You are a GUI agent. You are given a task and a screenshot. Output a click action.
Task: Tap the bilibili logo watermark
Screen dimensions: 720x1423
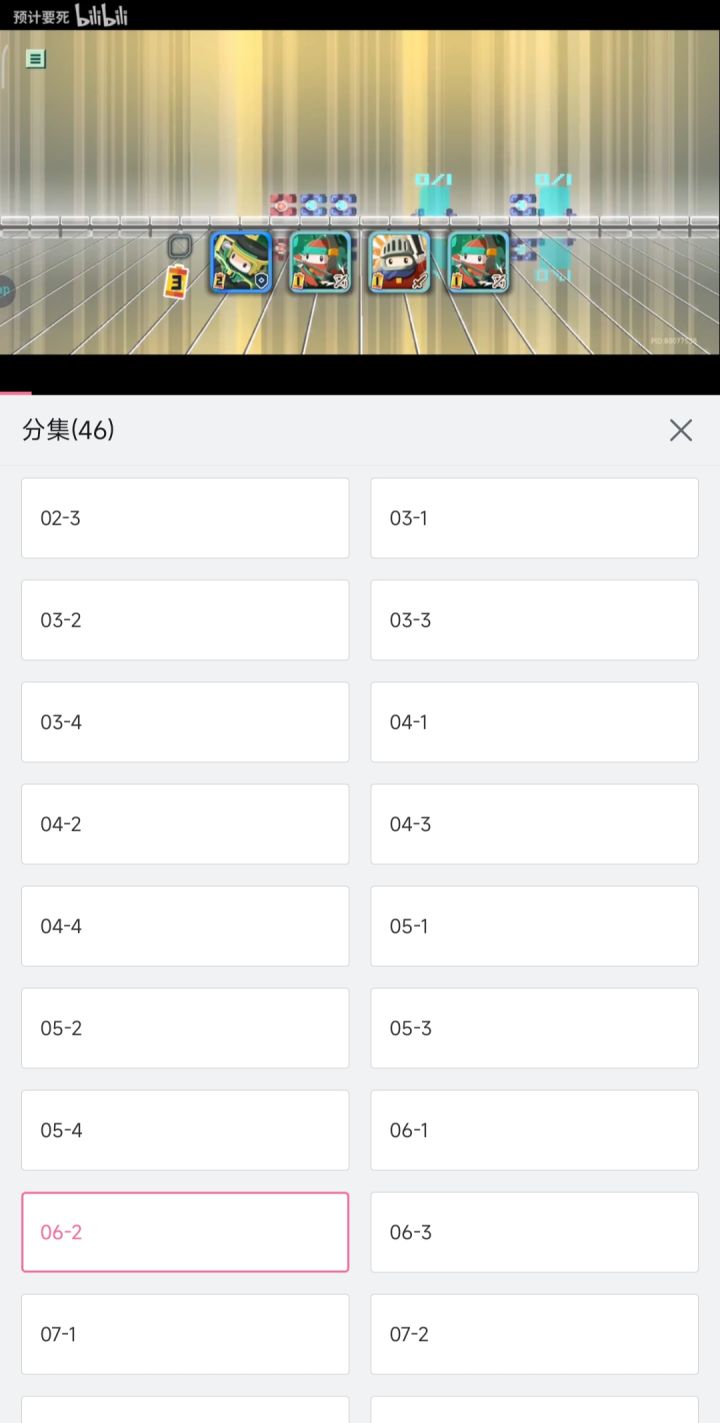point(101,16)
